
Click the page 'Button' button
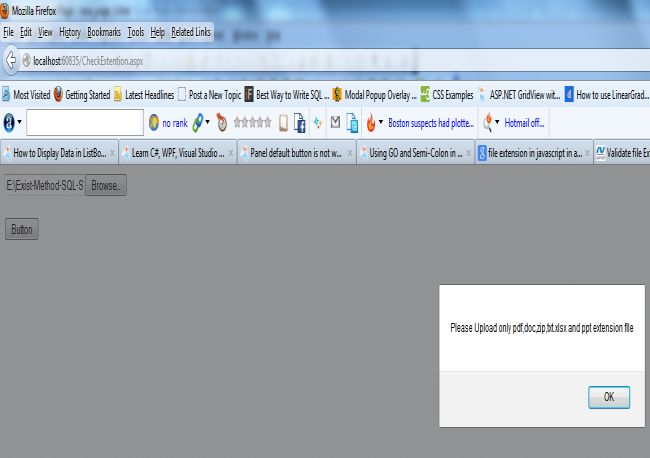tap(22, 229)
